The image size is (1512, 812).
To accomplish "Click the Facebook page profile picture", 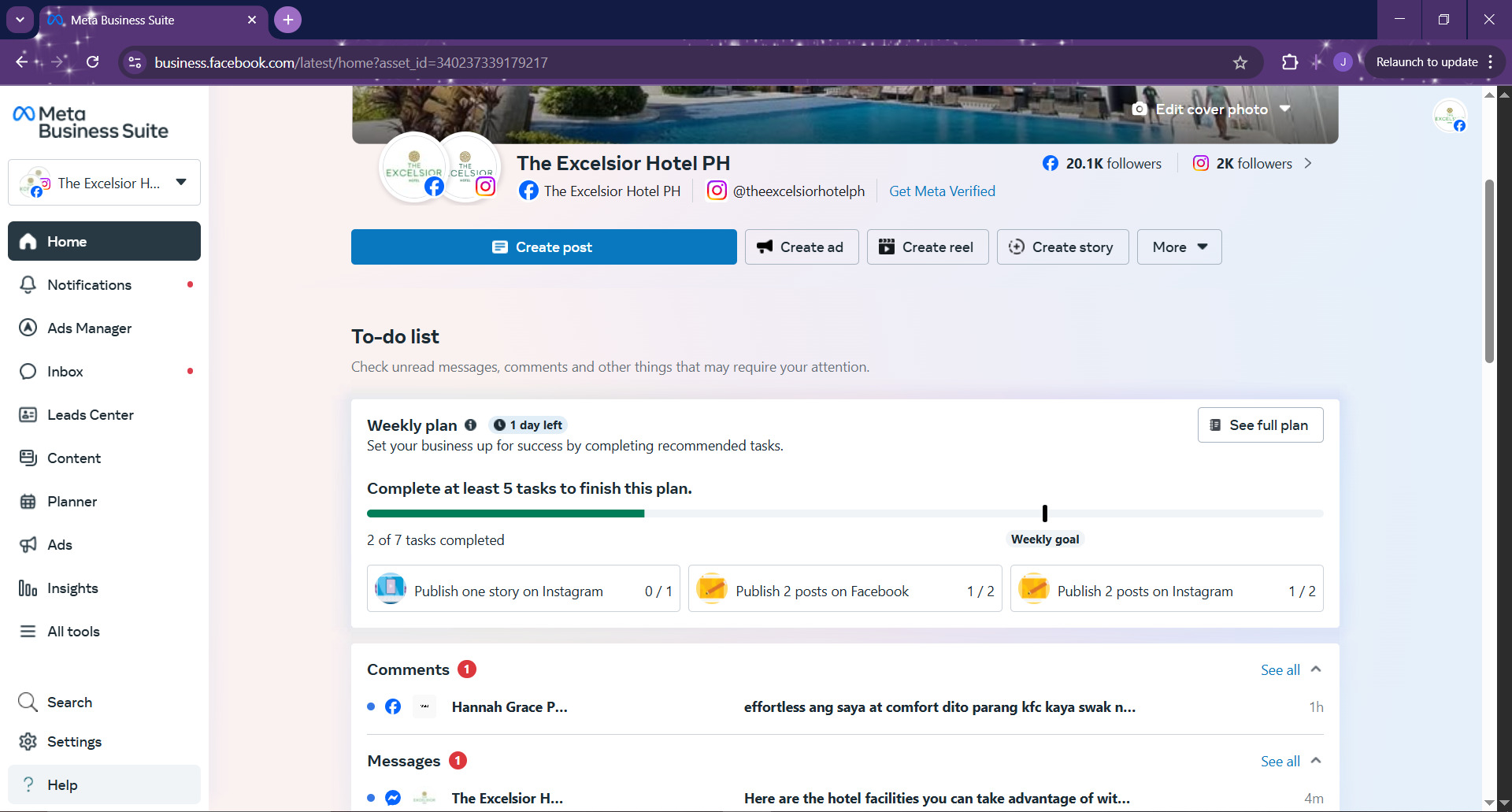I will 413,167.
